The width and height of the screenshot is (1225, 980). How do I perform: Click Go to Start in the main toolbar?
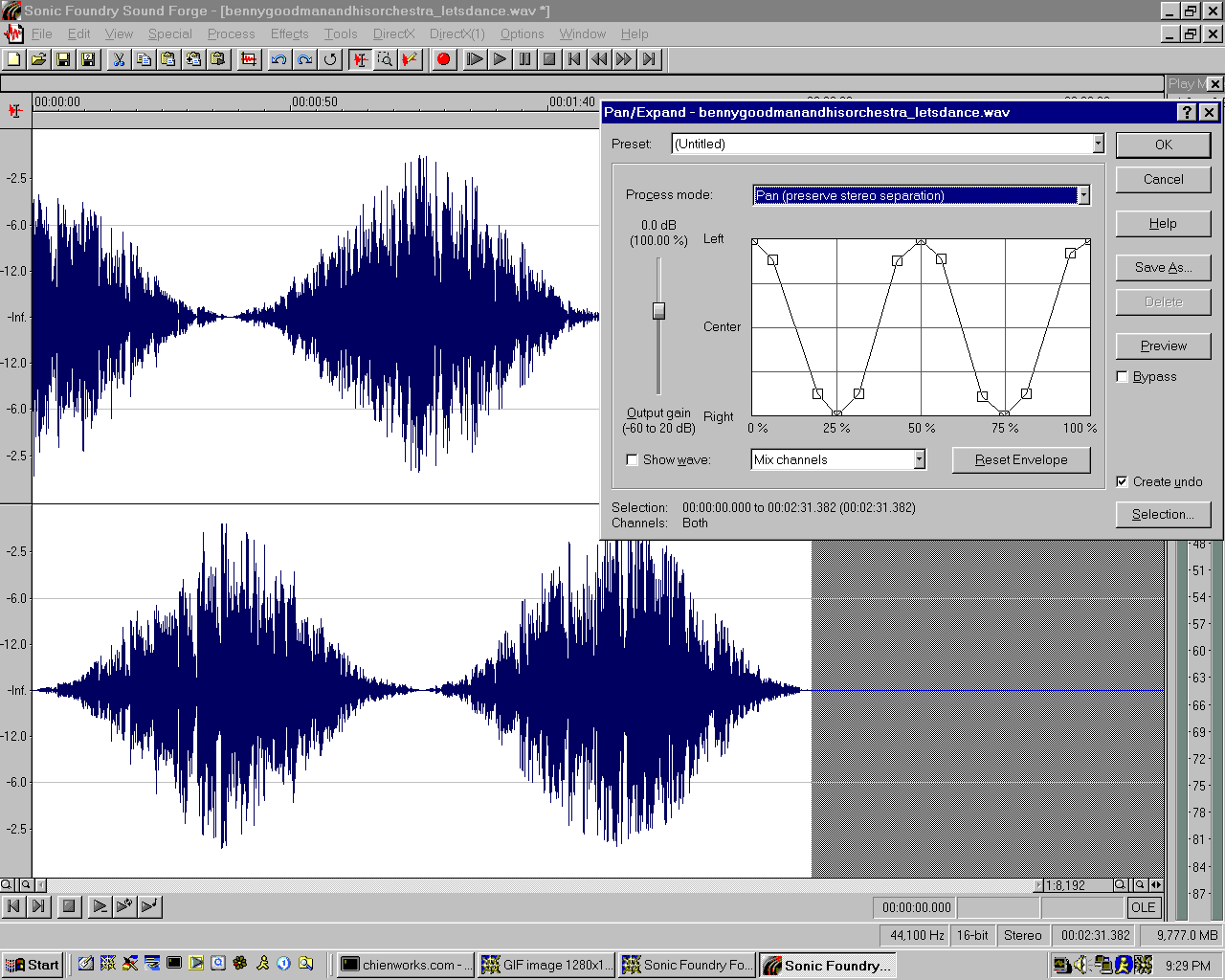pos(574,59)
